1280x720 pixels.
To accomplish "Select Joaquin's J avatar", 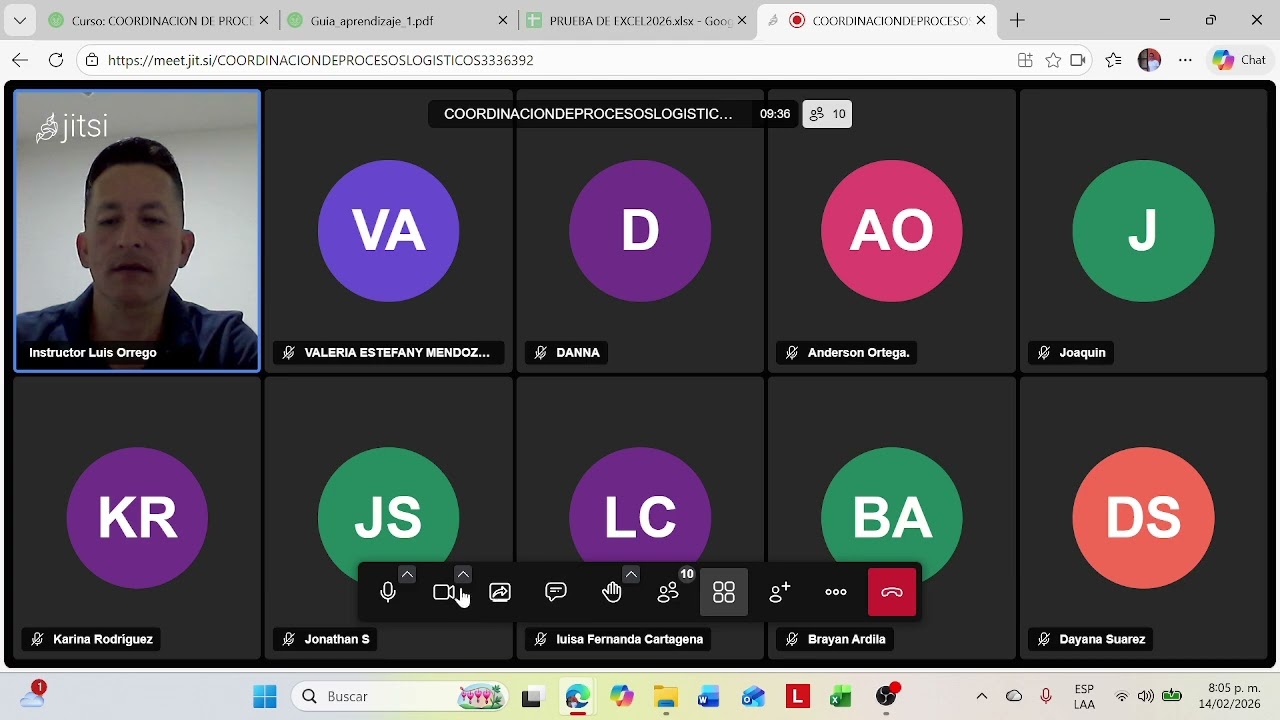I will tap(1143, 231).
